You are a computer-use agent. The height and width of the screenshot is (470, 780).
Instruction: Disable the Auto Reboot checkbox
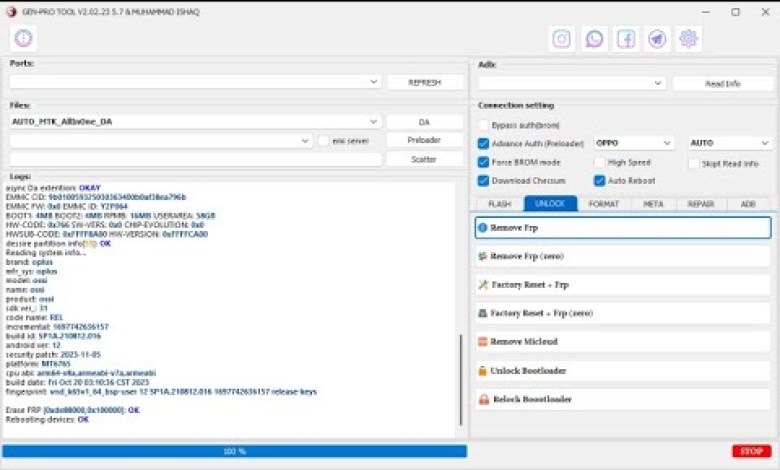(x=600, y=181)
